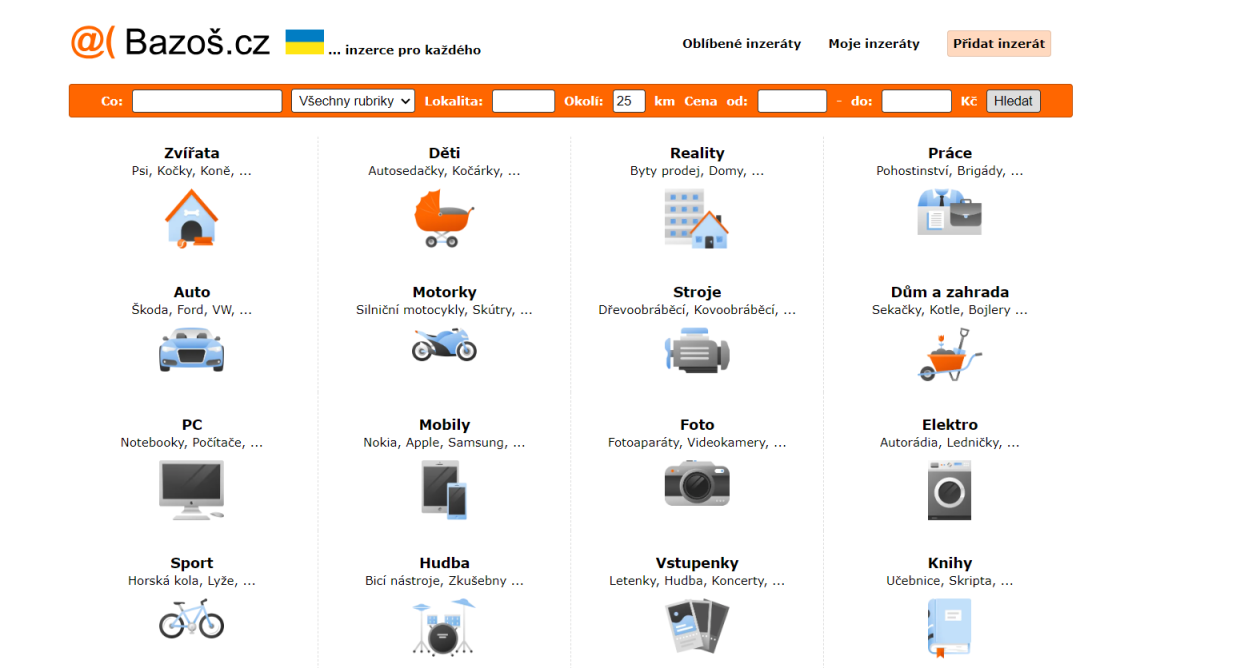
Task: Expand the Všechny rubriky dropdown
Action: (353, 101)
